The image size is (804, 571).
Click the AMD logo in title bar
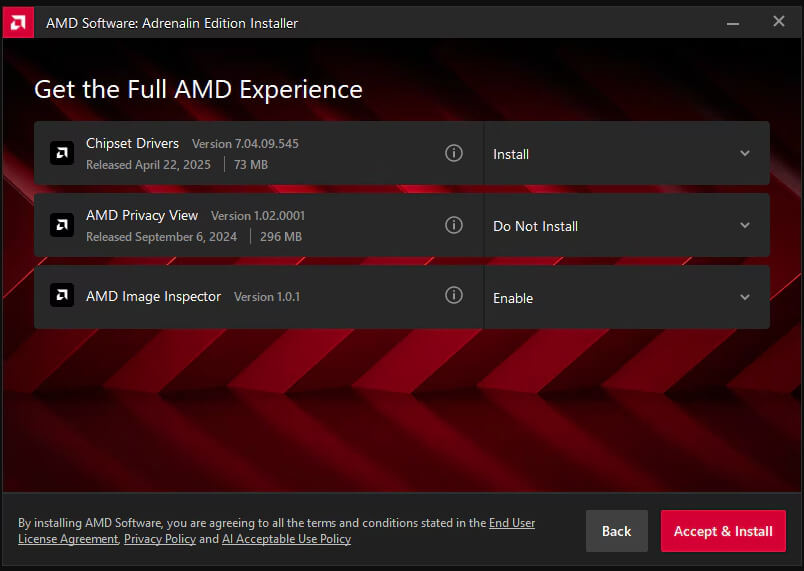pos(18,23)
